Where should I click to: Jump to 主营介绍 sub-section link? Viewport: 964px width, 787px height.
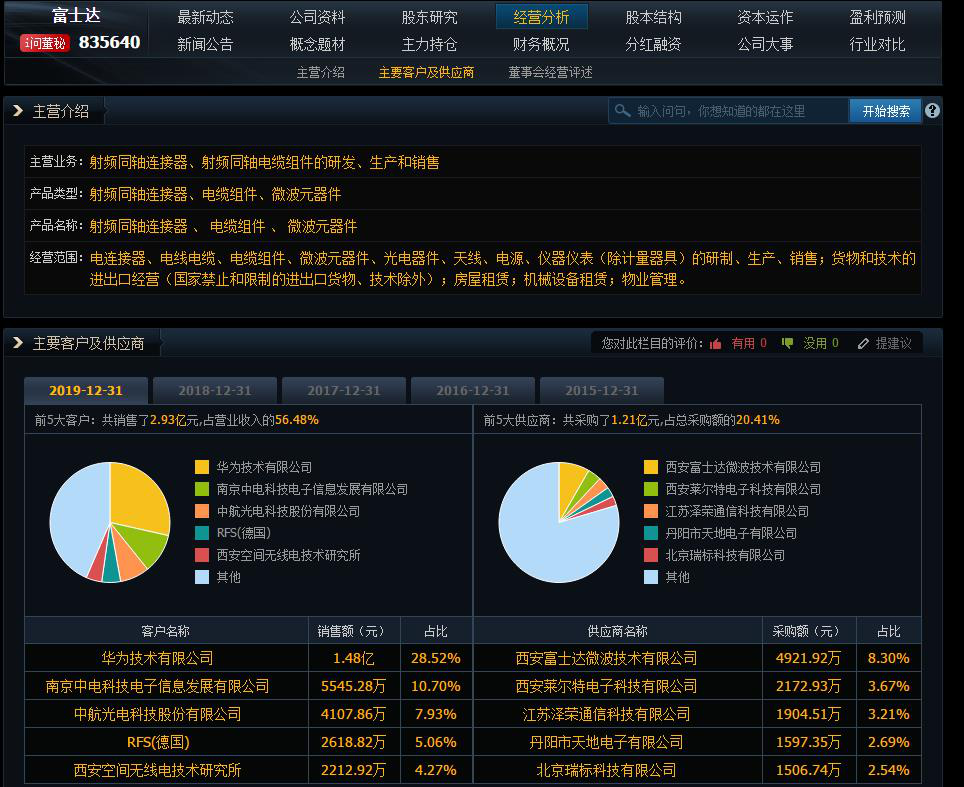point(320,73)
